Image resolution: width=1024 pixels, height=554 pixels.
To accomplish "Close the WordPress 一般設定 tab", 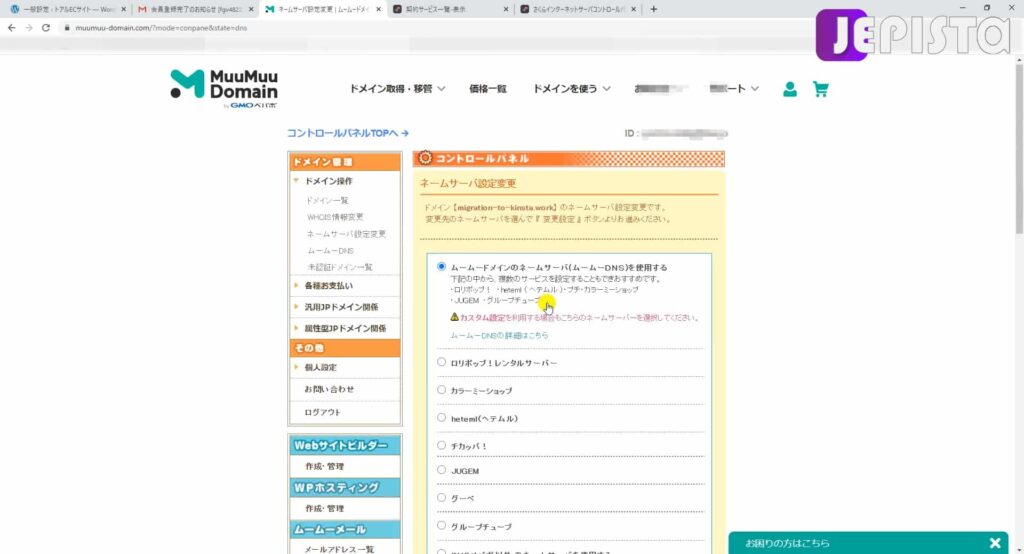I will point(123,9).
